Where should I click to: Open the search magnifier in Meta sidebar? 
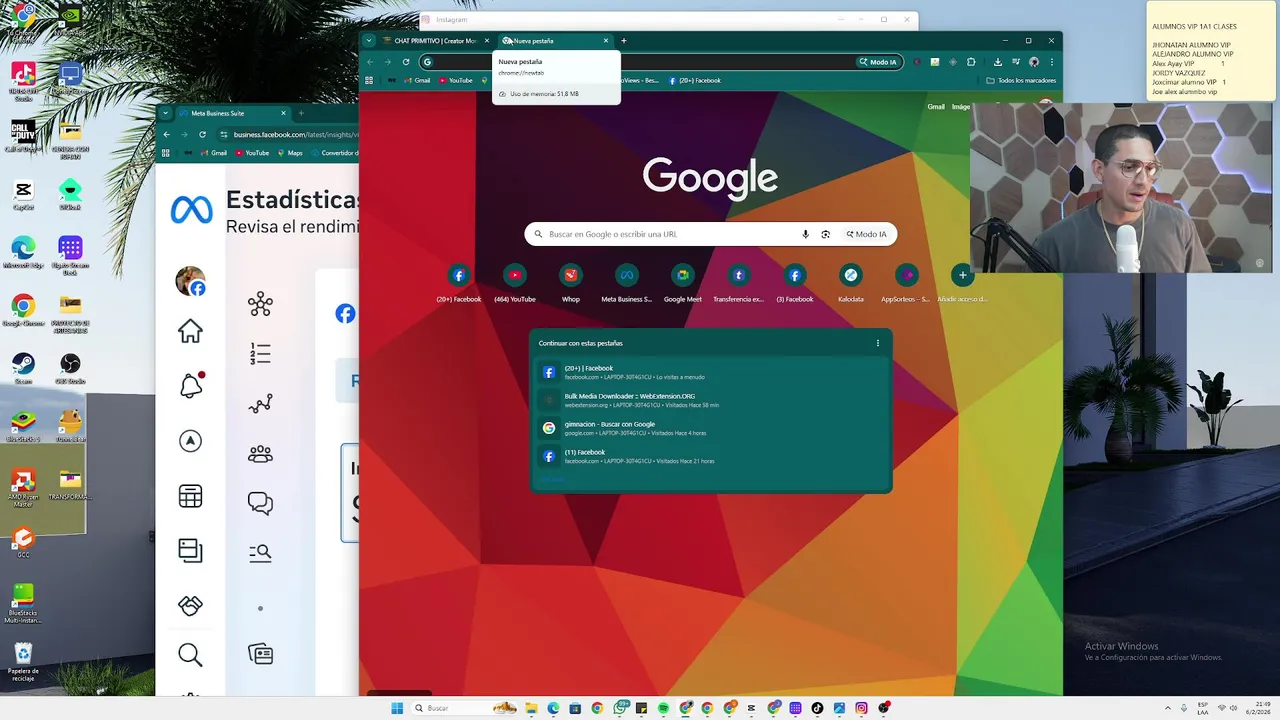tap(190, 655)
